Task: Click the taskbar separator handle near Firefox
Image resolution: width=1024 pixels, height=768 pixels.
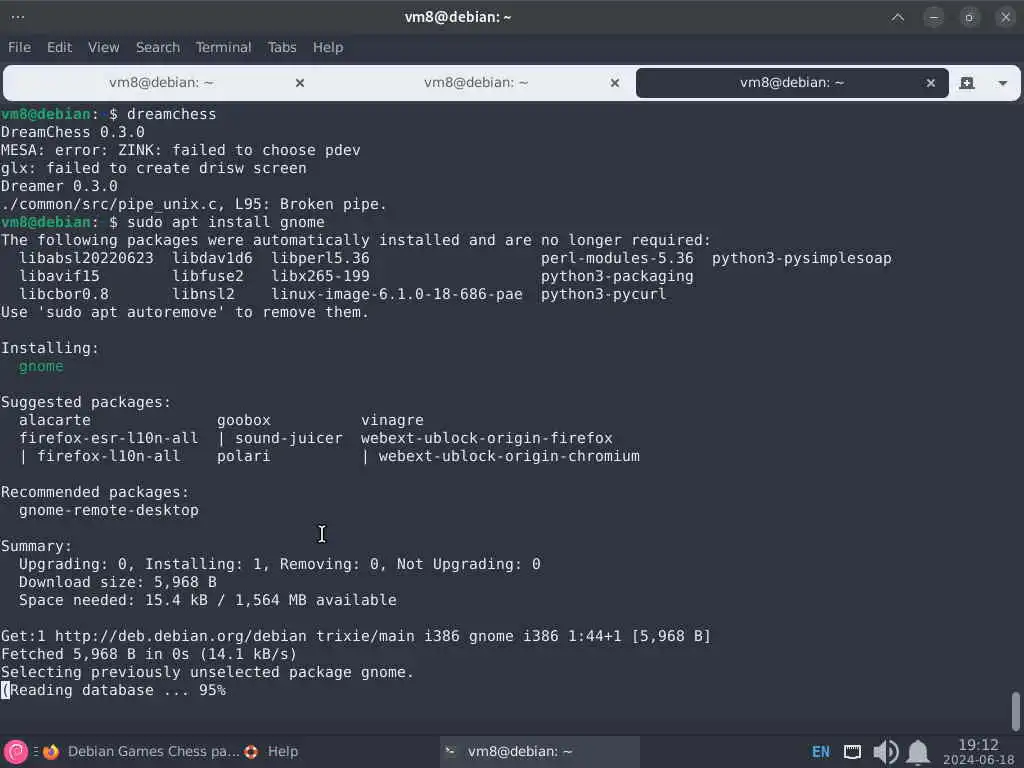Action: (x=36, y=752)
